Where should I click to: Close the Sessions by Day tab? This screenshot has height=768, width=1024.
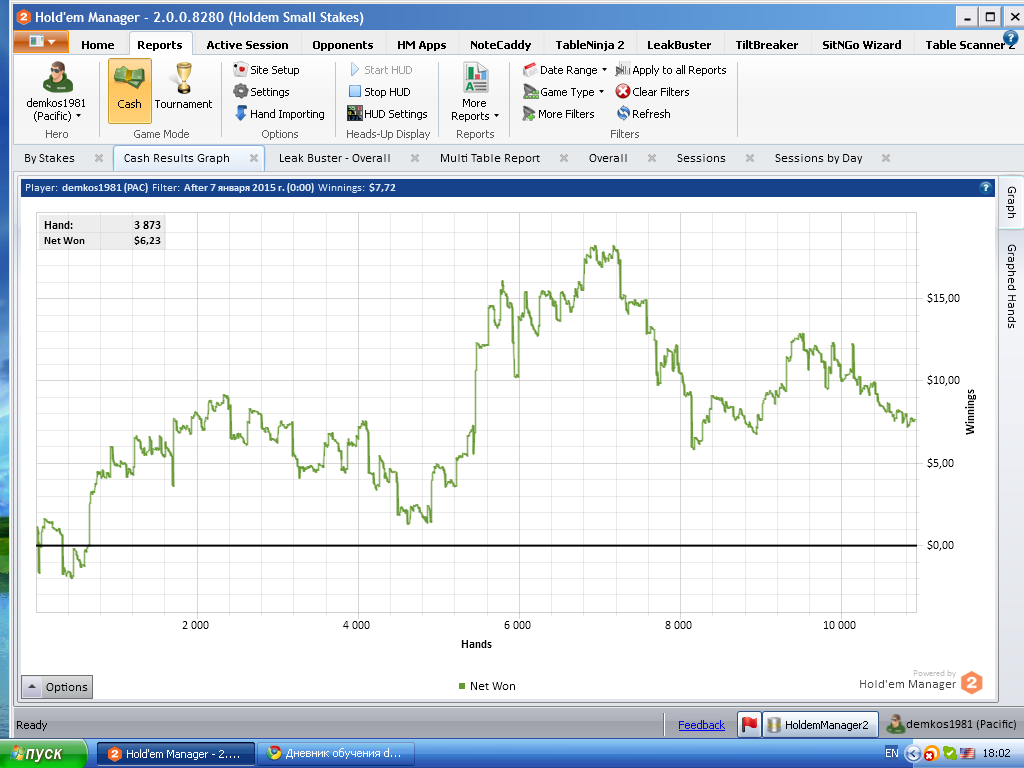886,158
